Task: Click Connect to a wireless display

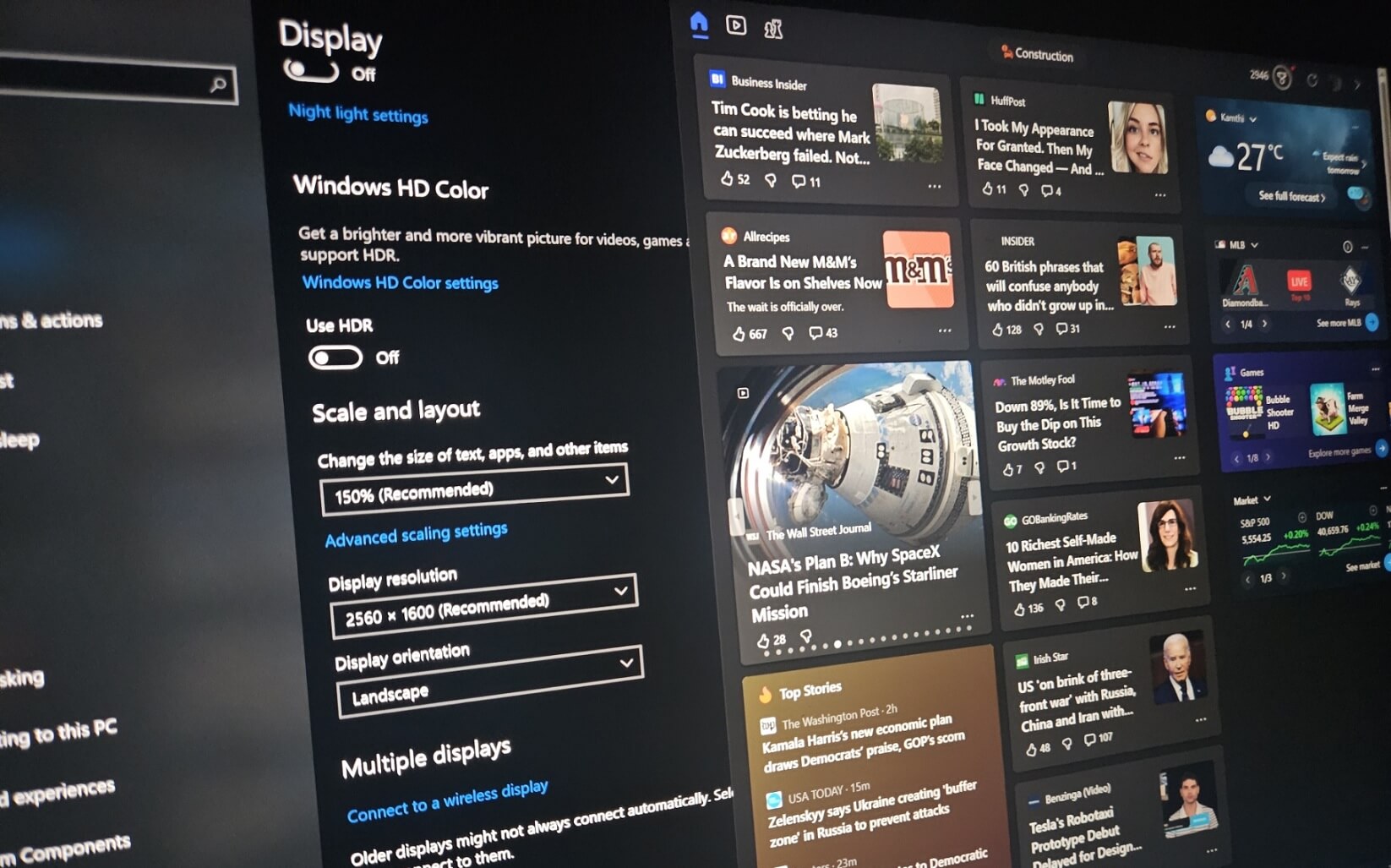Action: pos(447,800)
